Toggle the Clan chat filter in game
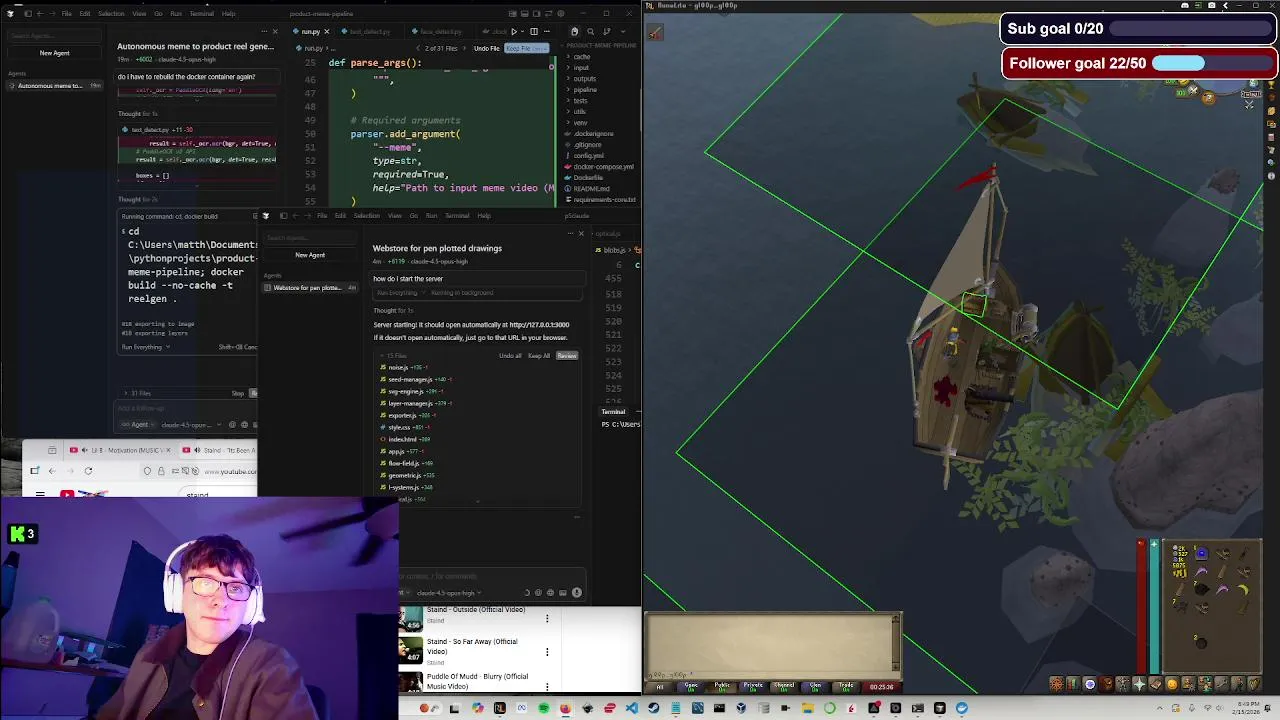Image resolution: width=1280 pixels, height=720 pixels. 815,686
